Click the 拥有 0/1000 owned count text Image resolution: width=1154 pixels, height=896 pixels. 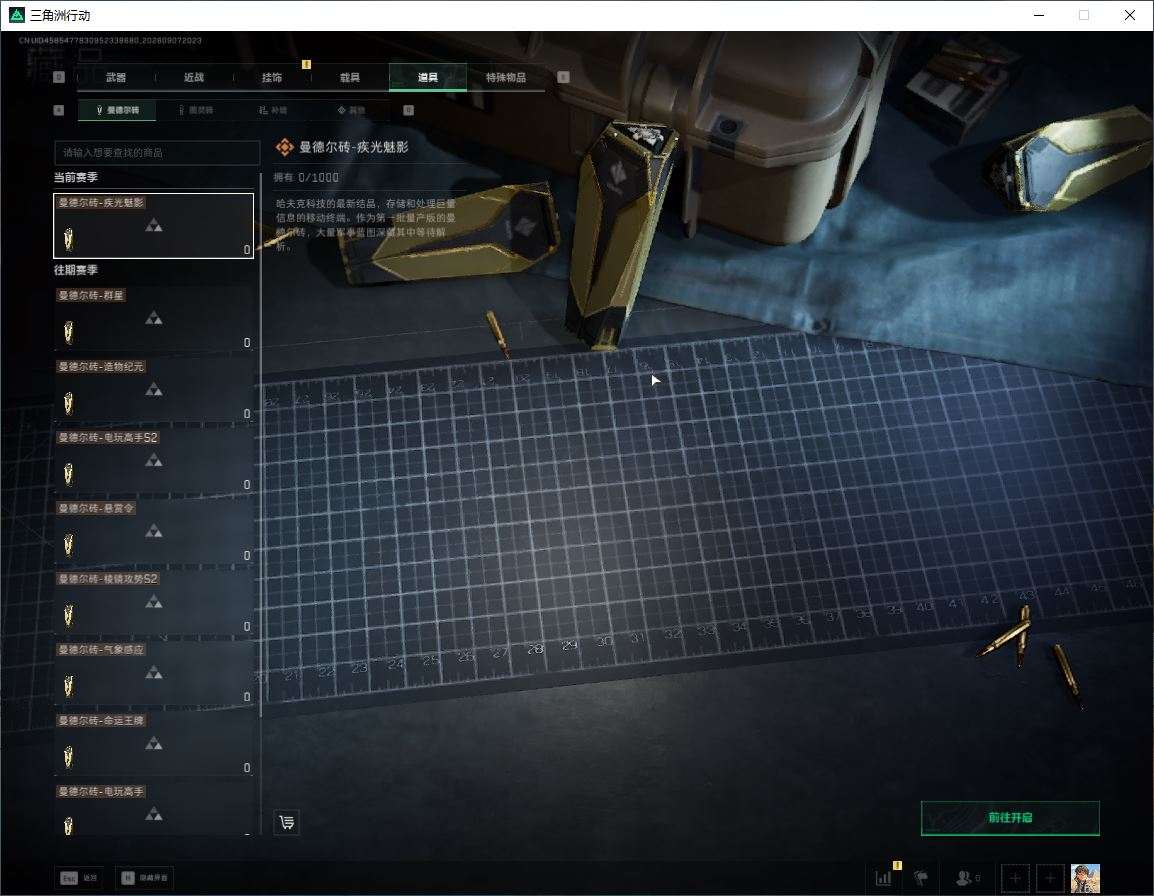click(x=306, y=177)
